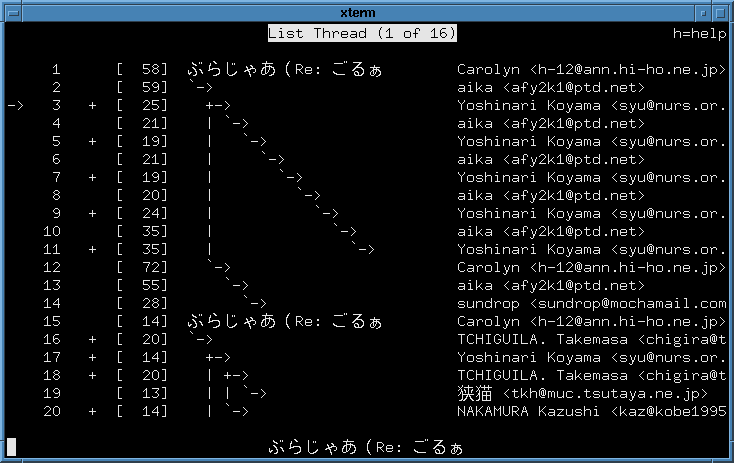
Task: Open message 20 from NAKAMURA Kazushi
Action: coord(591,412)
